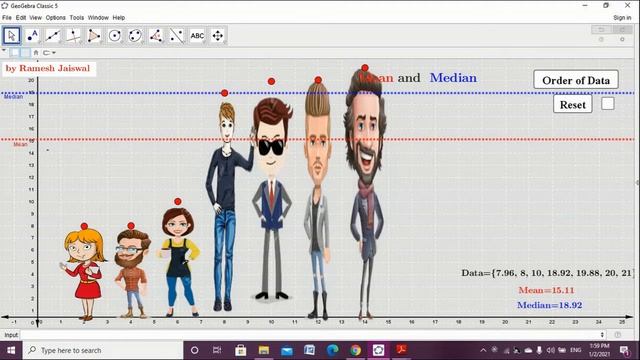Open Adobe Acrobat from the taskbar
The height and width of the screenshot is (360, 640).
coord(401,350)
